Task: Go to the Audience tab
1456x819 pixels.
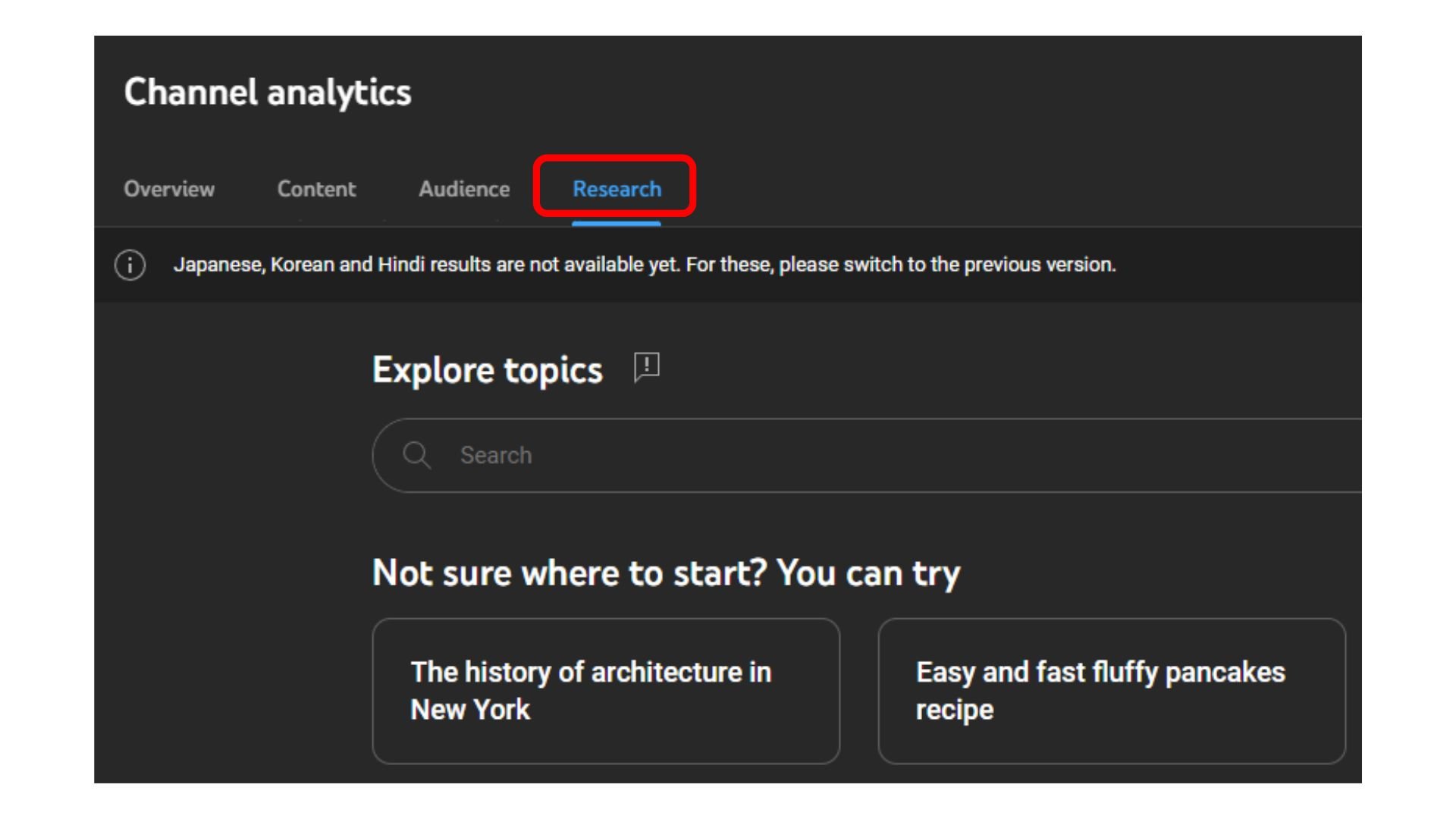Action: 463,190
